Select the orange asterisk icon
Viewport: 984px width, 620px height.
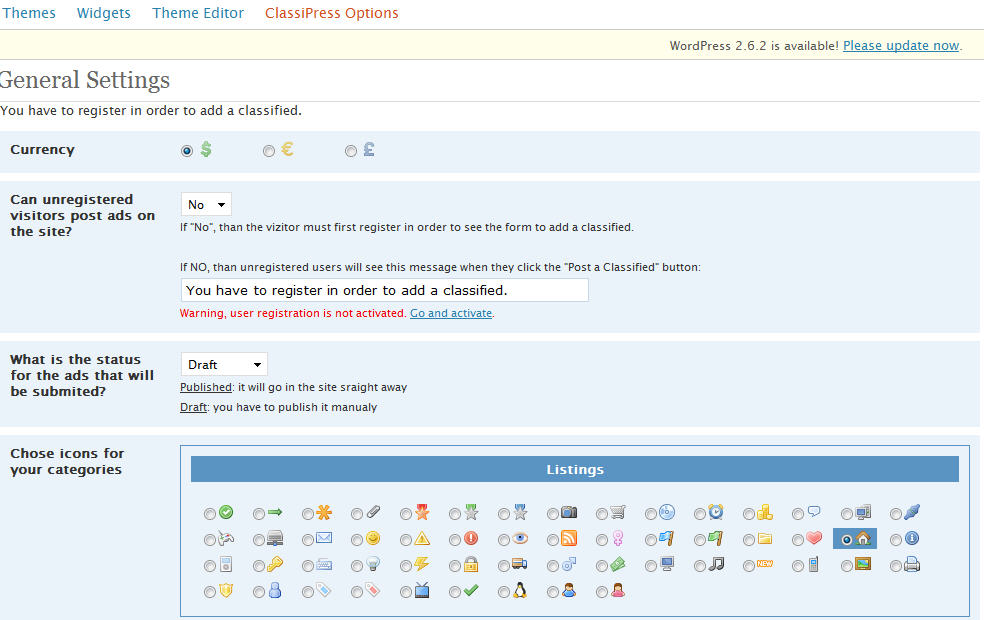(324, 513)
